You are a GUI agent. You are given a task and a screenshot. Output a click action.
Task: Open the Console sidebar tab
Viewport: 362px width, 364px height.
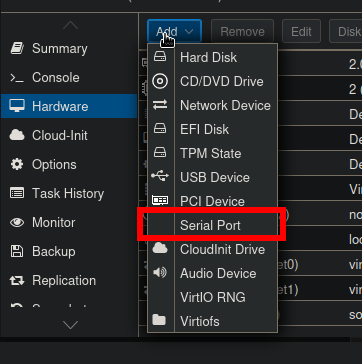click(x=69, y=78)
